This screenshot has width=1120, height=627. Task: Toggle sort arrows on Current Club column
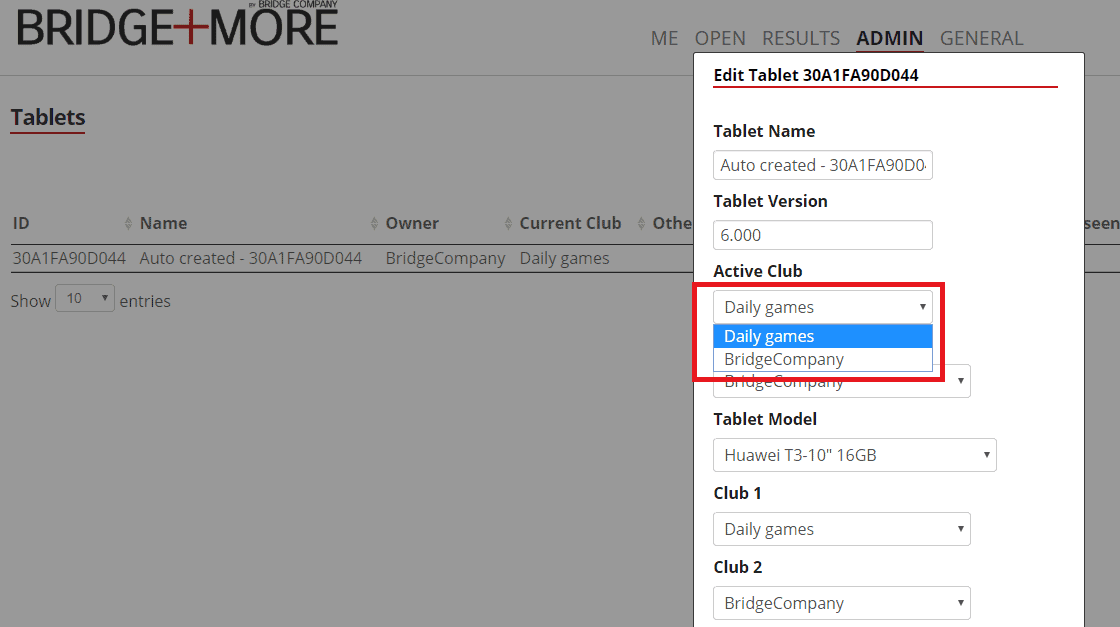pos(641,224)
